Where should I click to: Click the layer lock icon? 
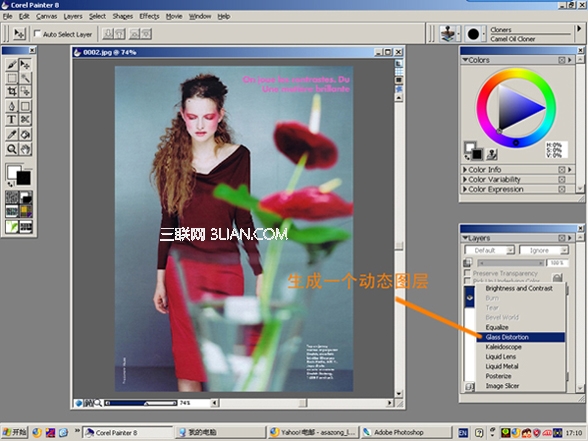point(558,277)
